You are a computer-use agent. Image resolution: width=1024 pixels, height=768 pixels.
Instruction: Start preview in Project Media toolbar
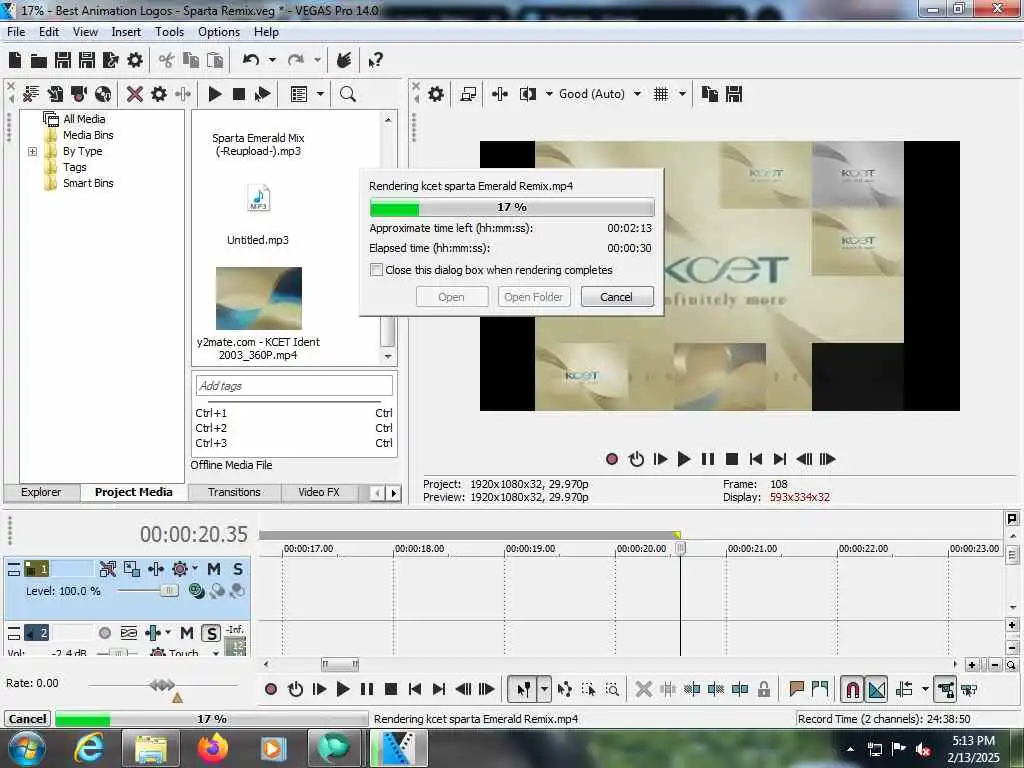[x=215, y=94]
